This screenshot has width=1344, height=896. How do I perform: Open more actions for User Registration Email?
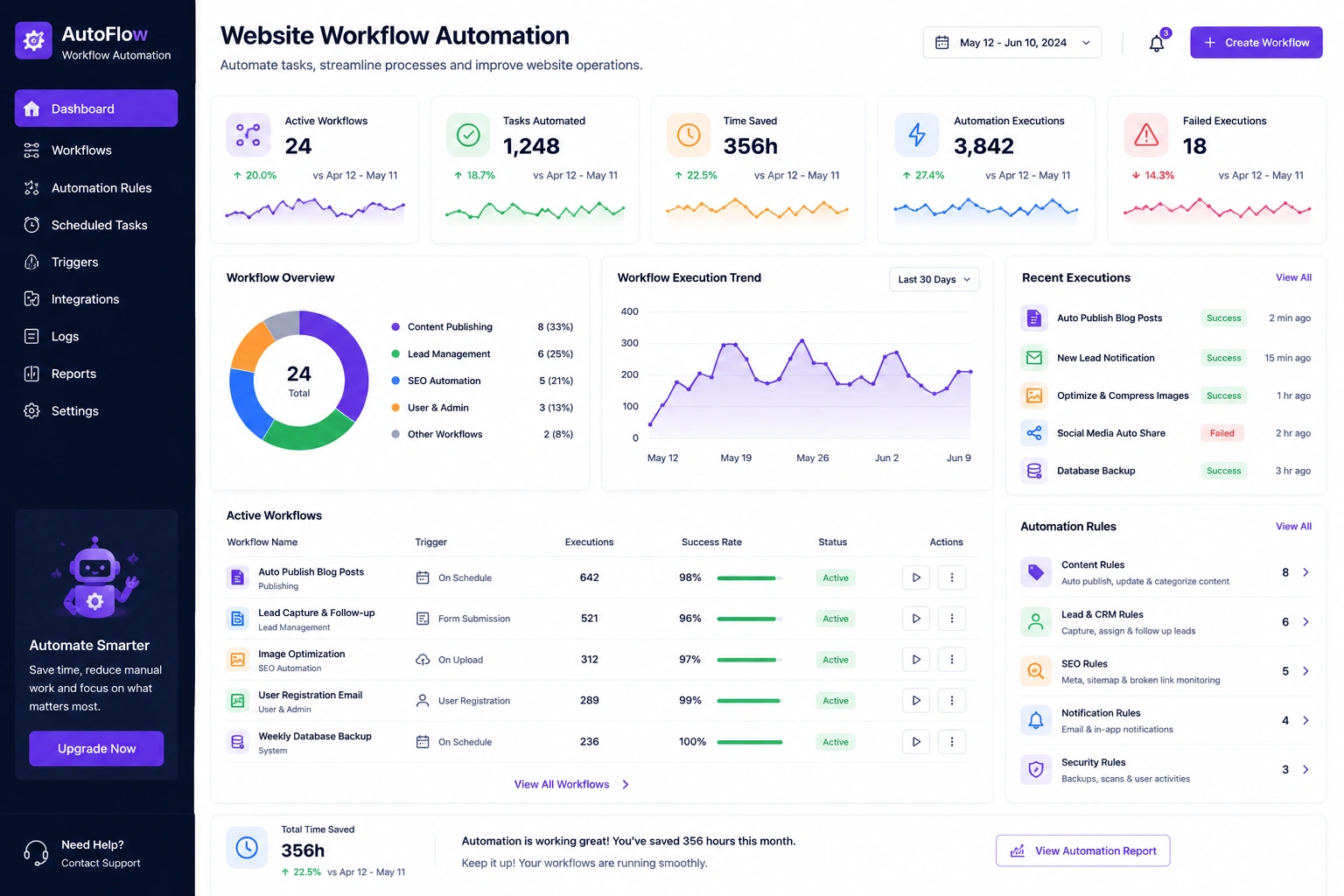(x=952, y=701)
